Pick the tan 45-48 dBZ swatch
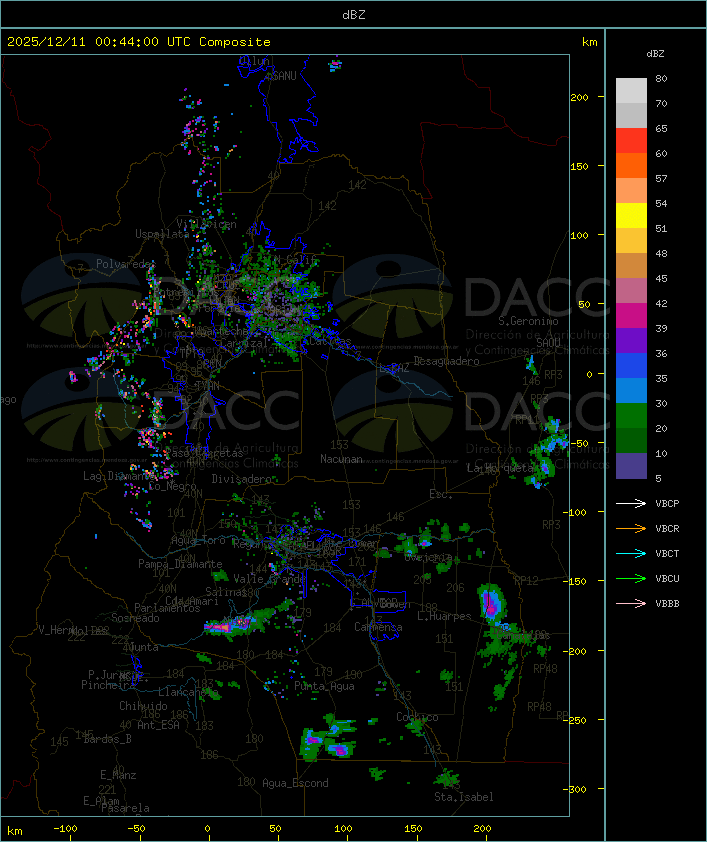The width and height of the screenshot is (707, 842). click(x=631, y=265)
